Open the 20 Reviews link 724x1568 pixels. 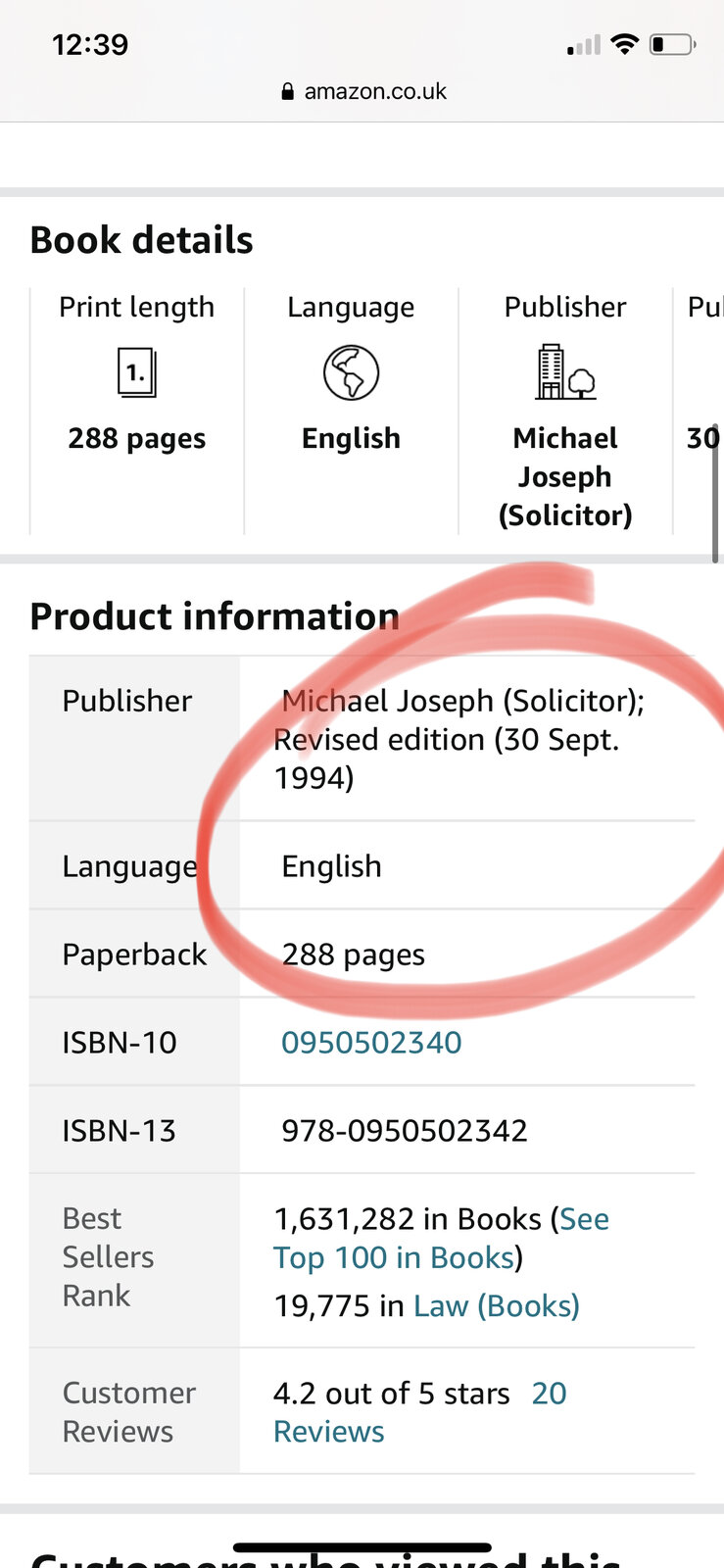point(419,1412)
